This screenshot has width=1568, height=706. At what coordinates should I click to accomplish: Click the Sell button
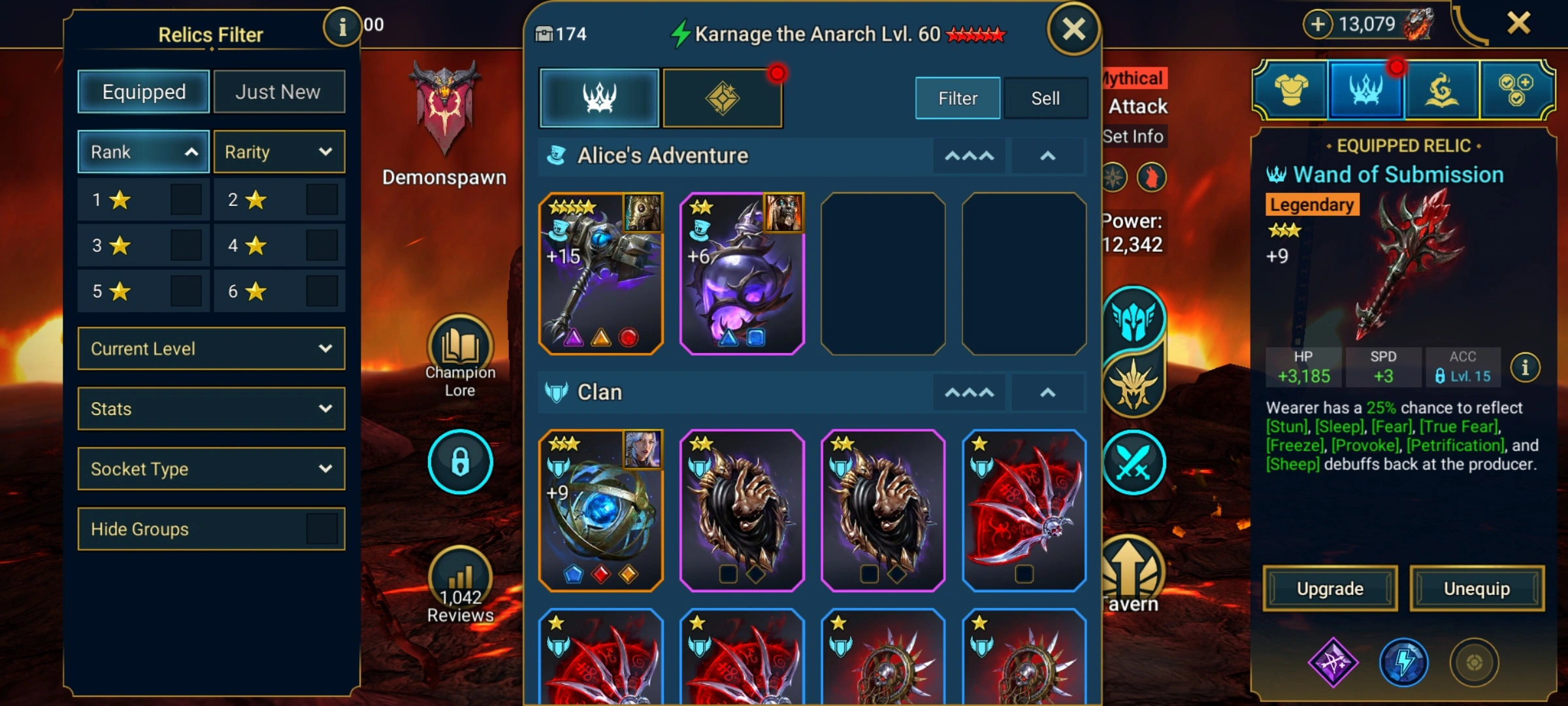1045,98
